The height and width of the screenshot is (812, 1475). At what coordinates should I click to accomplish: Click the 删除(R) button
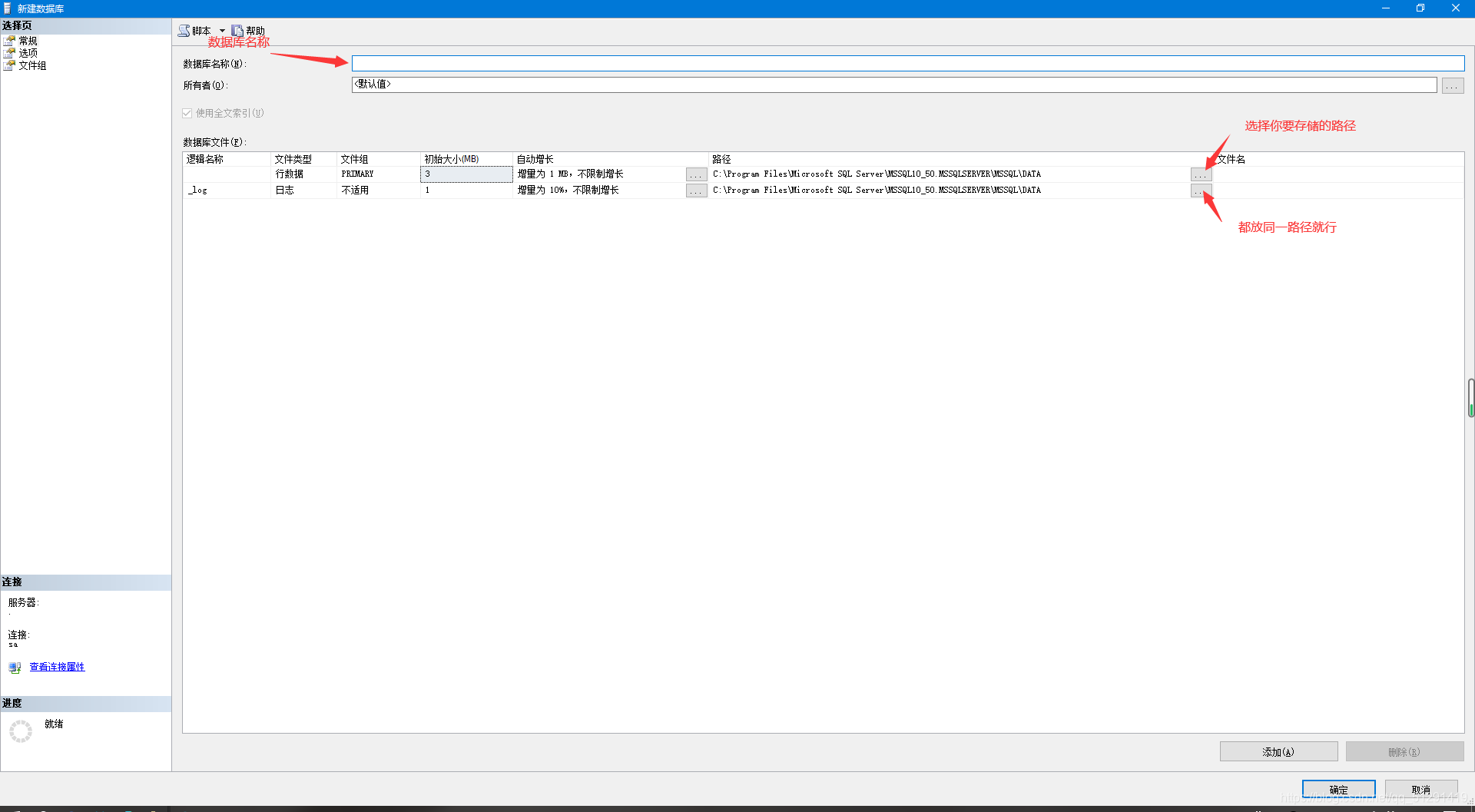[x=1404, y=752]
